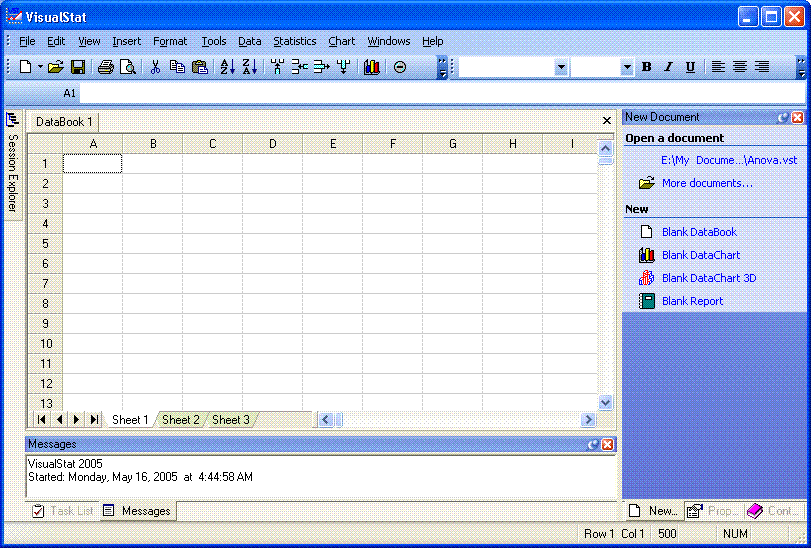This screenshot has width=811, height=548.
Task: Open the Session Explorer side tab
Action: [x=13, y=163]
